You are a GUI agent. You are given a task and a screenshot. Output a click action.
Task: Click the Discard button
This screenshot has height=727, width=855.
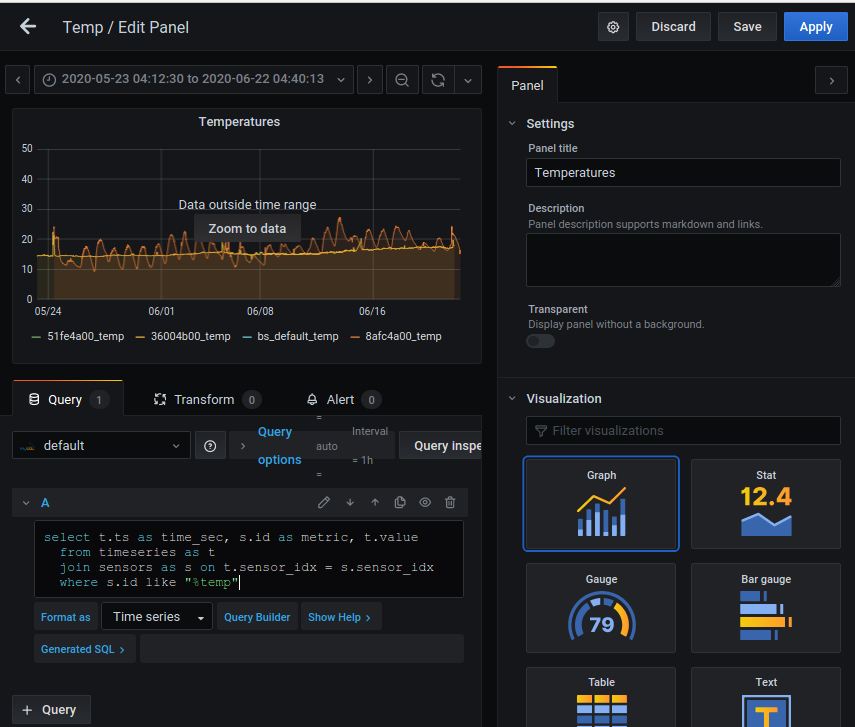pos(673,27)
